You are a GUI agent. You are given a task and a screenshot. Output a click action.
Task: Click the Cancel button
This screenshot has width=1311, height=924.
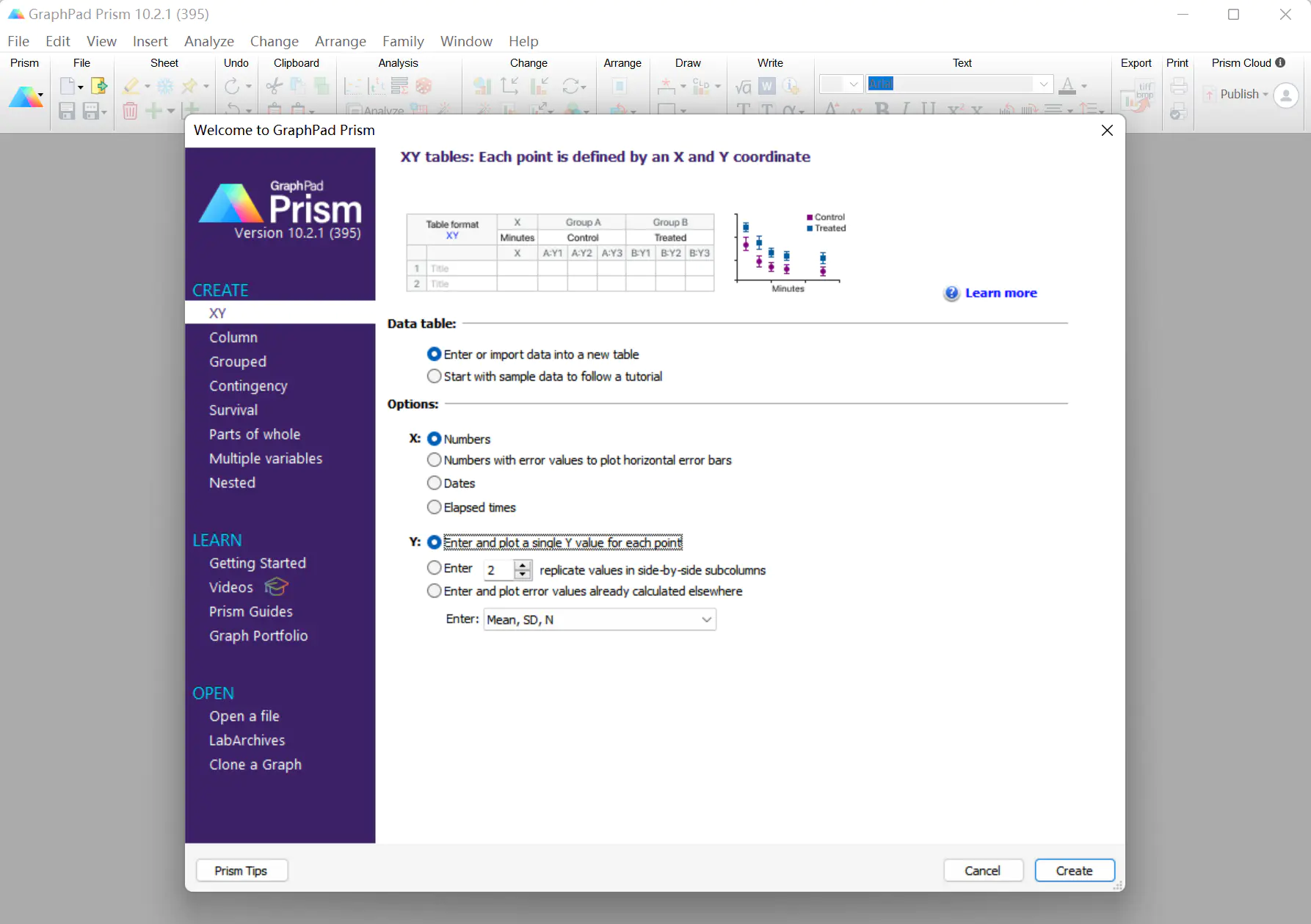[983, 870]
